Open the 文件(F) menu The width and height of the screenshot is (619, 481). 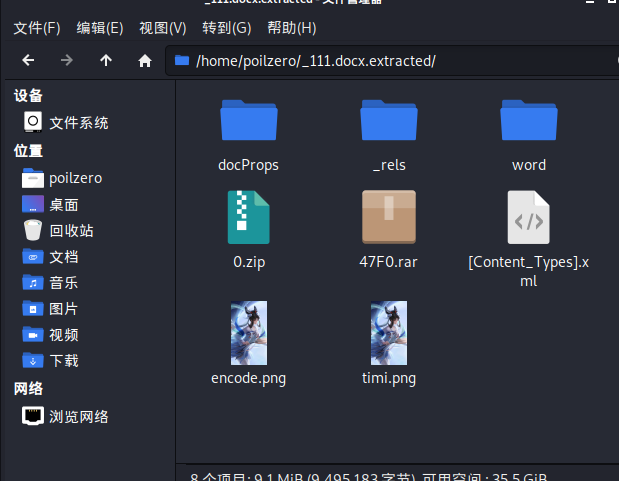(37, 27)
